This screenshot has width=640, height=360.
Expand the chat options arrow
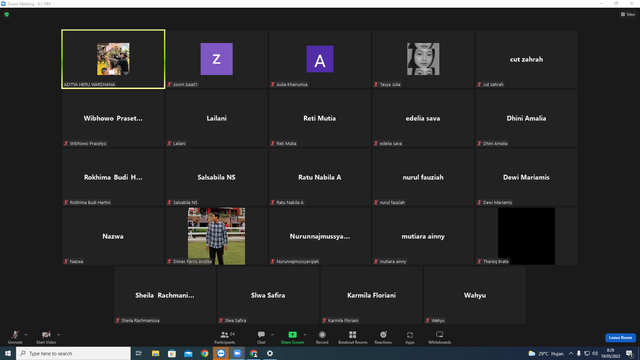tap(272, 335)
